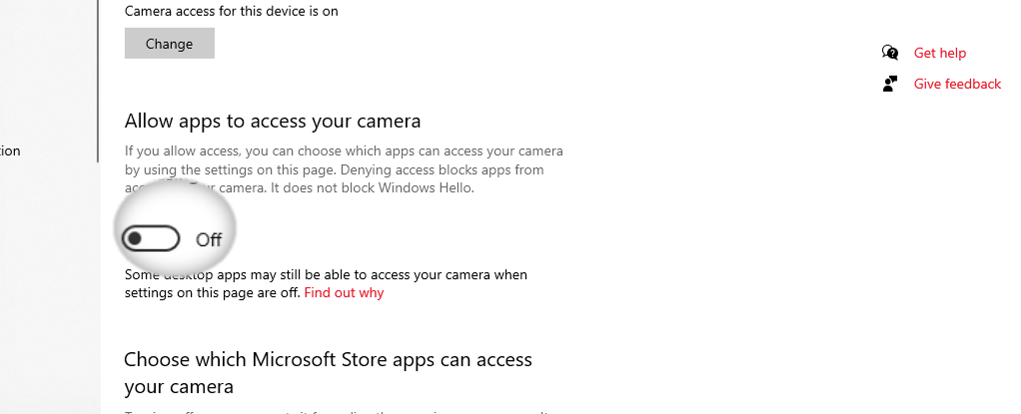Click the Get help chat bubble icon
The height and width of the screenshot is (414, 1021).
click(890, 53)
